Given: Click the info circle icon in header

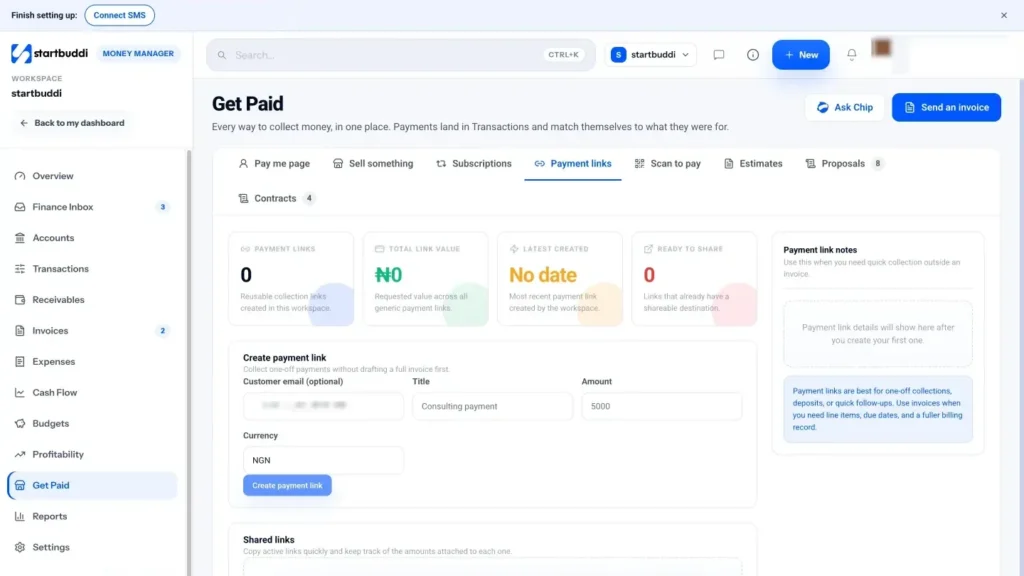Looking at the screenshot, I should pyautogui.click(x=753, y=55).
